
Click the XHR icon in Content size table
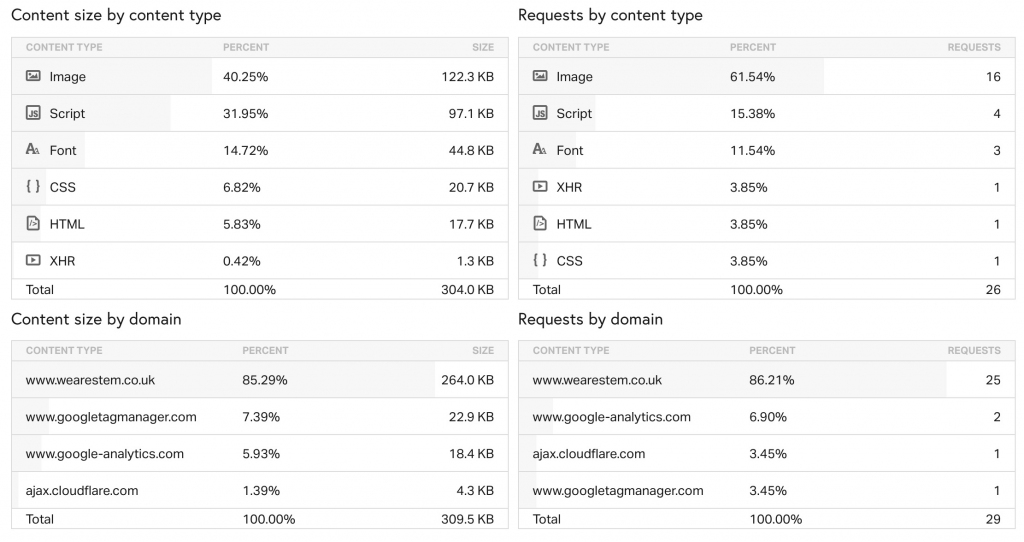(x=33, y=260)
